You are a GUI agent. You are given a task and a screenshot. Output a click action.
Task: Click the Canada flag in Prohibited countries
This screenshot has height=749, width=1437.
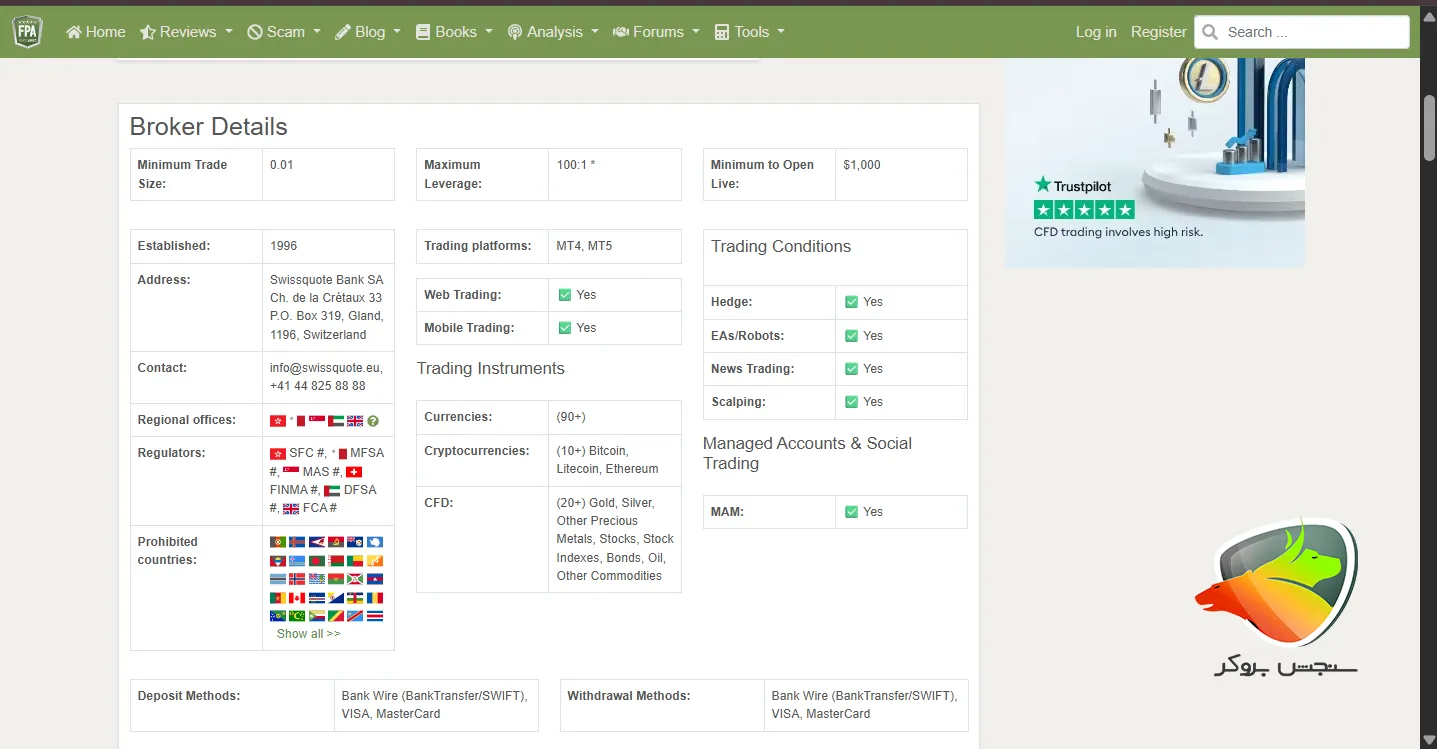coord(297,597)
